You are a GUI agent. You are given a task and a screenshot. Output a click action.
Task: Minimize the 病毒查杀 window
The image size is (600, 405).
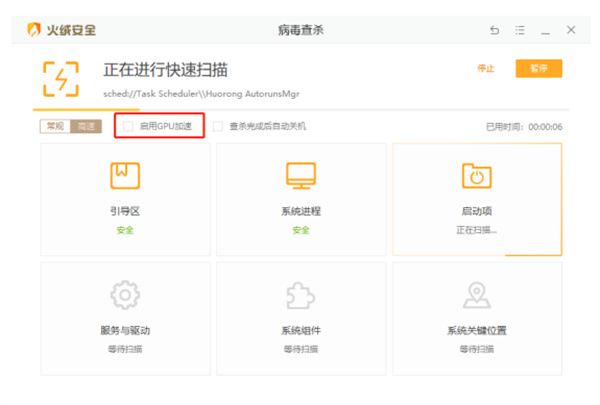click(545, 33)
